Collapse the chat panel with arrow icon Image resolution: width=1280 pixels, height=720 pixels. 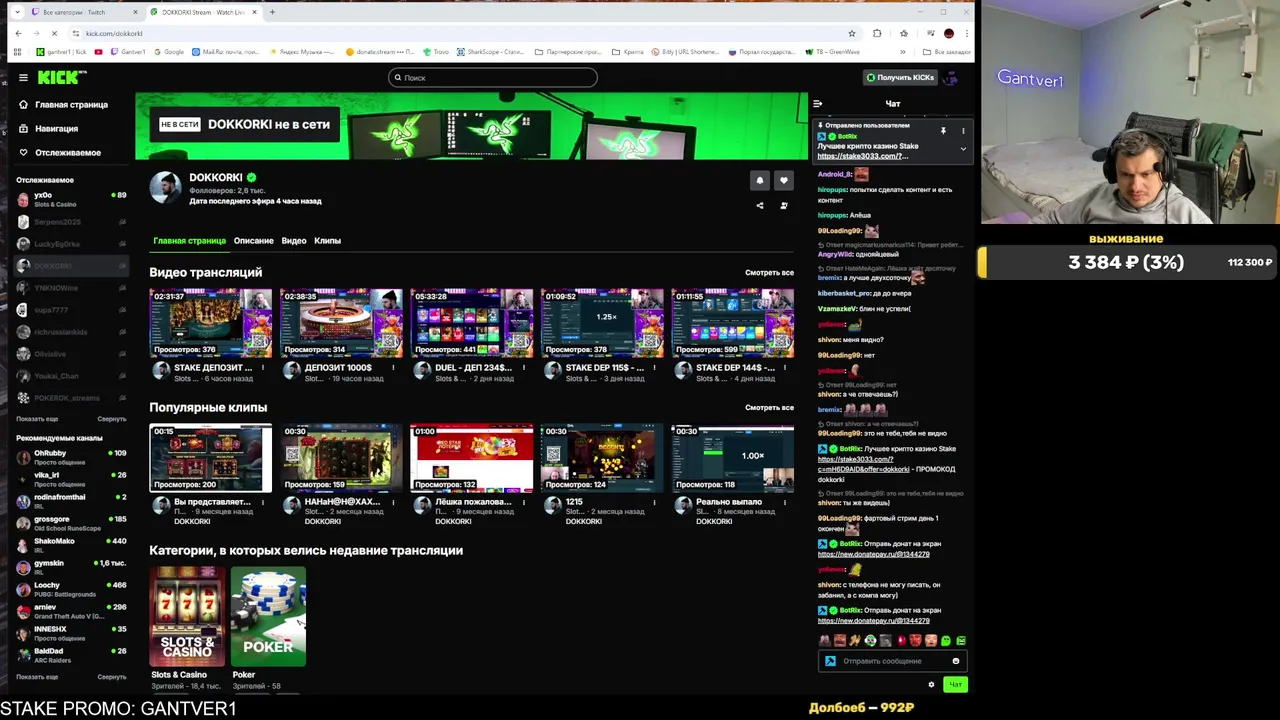(x=817, y=103)
